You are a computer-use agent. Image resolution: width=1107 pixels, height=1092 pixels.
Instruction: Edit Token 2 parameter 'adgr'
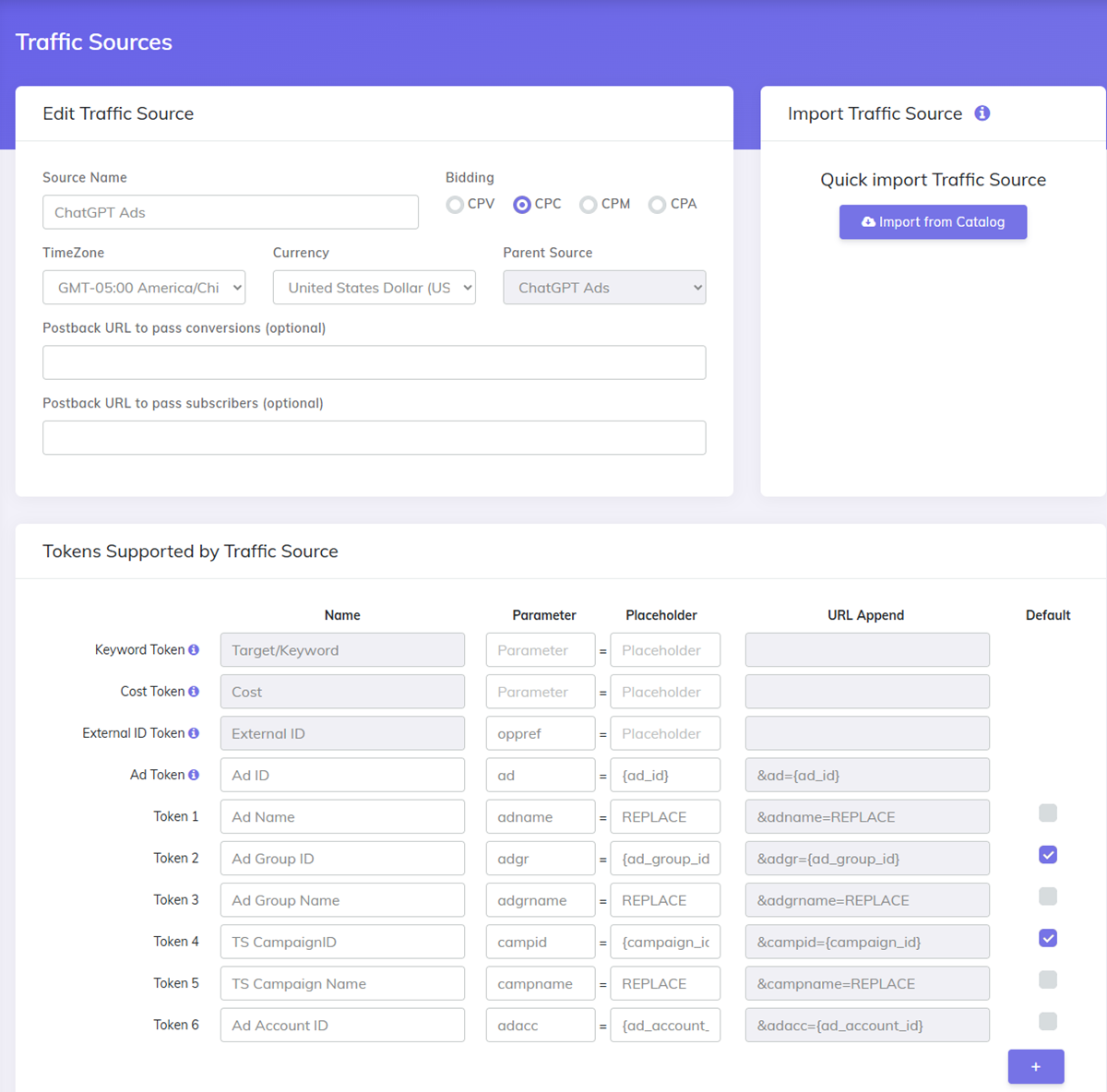tap(541, 859)
